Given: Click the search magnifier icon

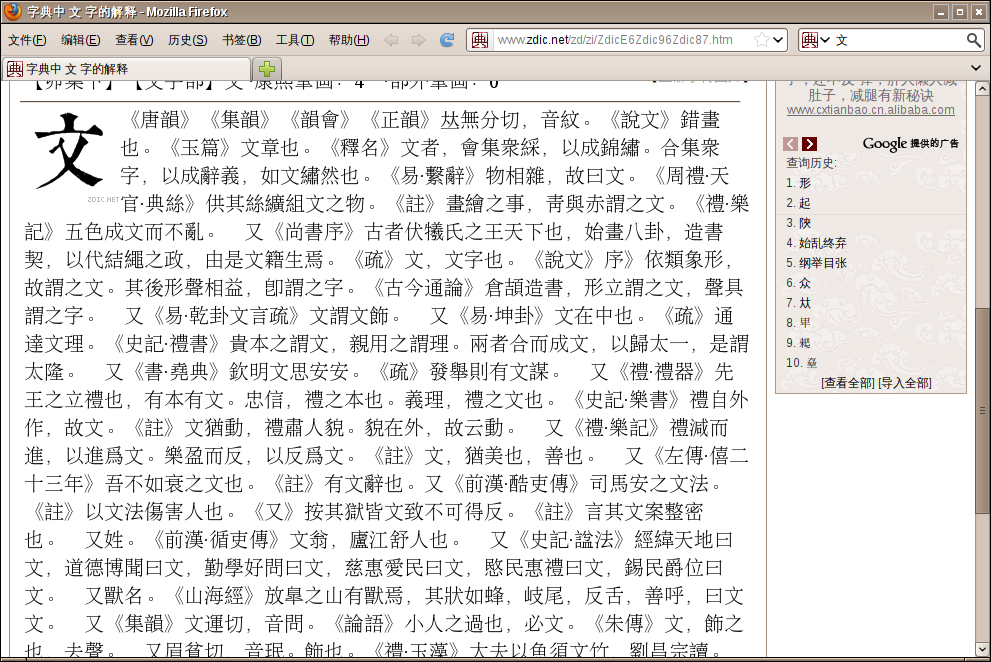Looking at the screenshot, I should click(x=974, y=40).
